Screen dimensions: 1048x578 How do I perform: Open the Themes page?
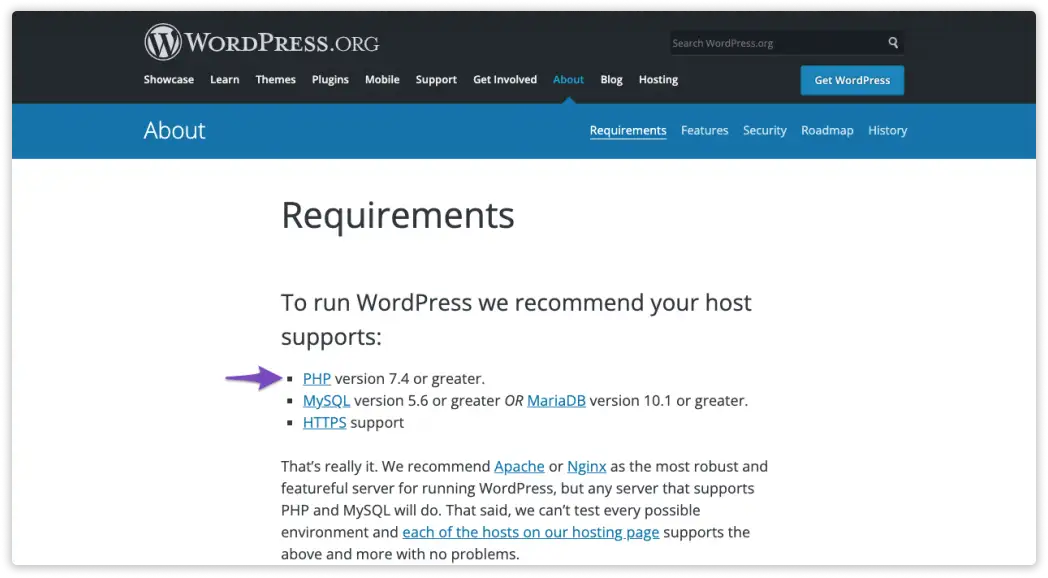(x=275, y=79)
